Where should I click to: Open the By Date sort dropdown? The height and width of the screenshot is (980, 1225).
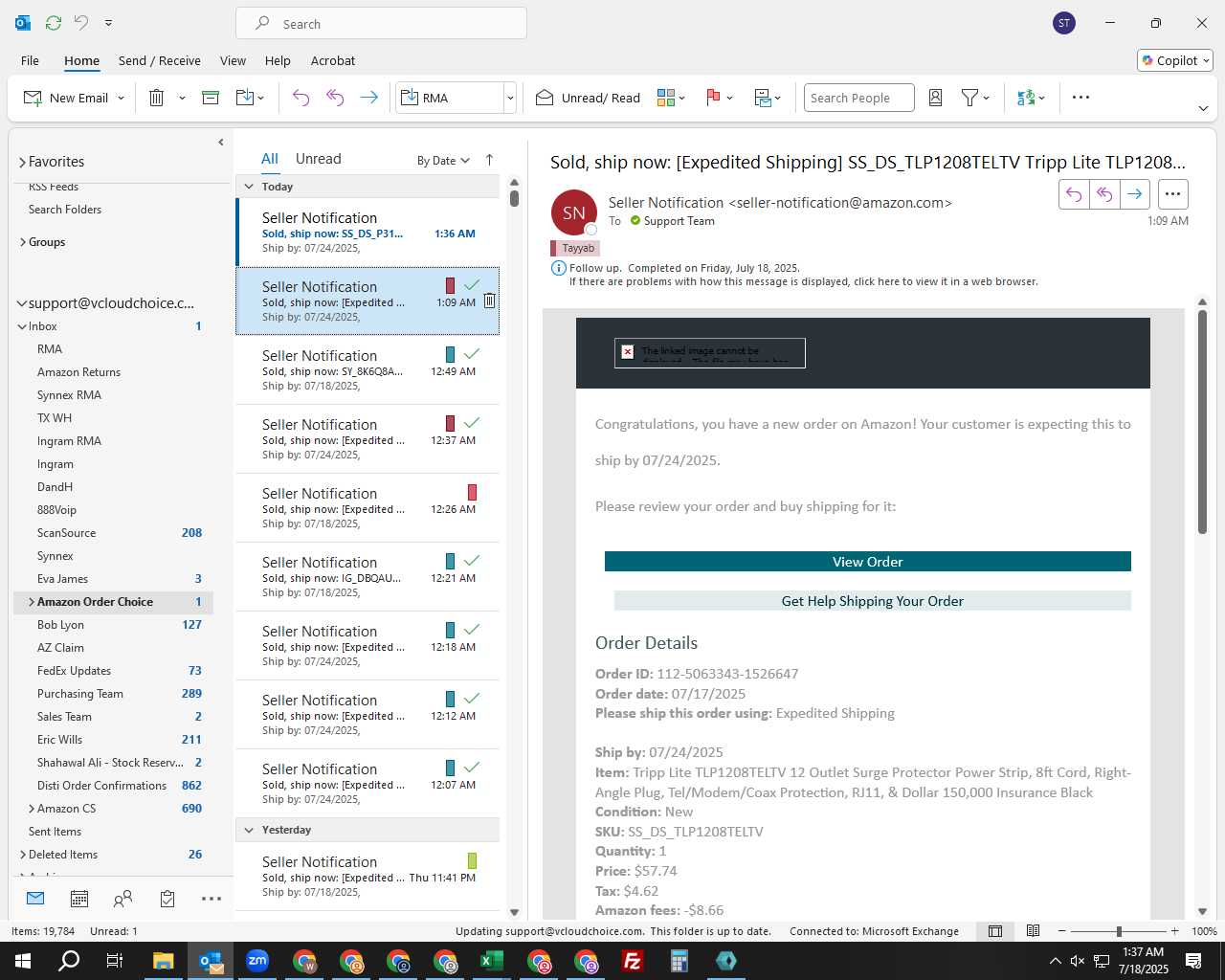(443, 160)
